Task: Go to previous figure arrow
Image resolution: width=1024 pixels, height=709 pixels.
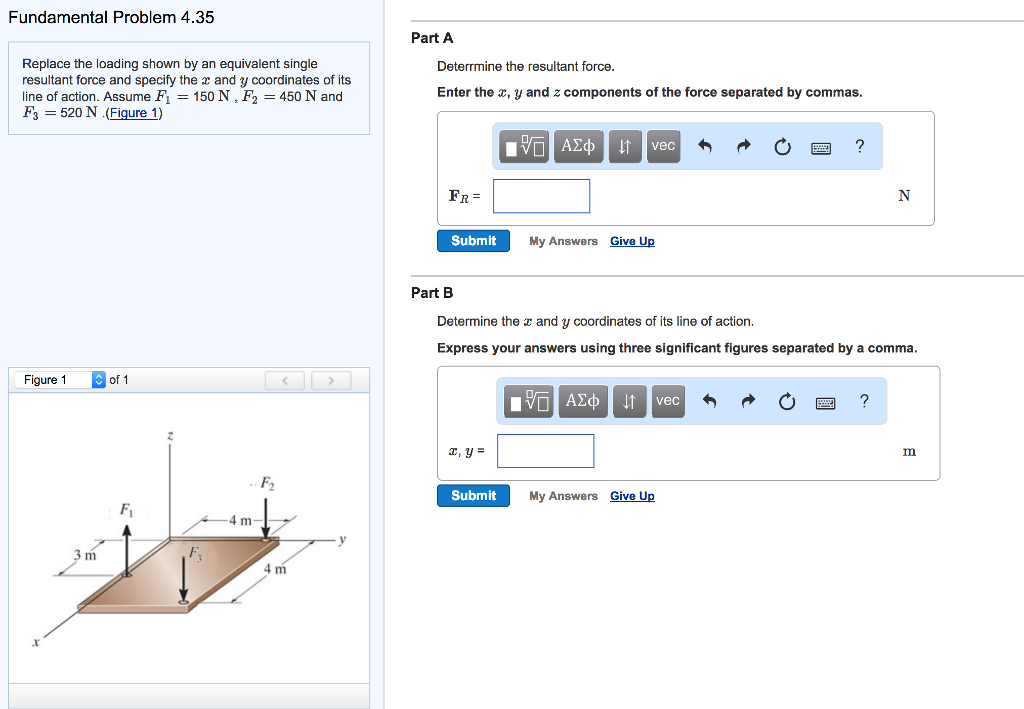Action: click(285, 381)
